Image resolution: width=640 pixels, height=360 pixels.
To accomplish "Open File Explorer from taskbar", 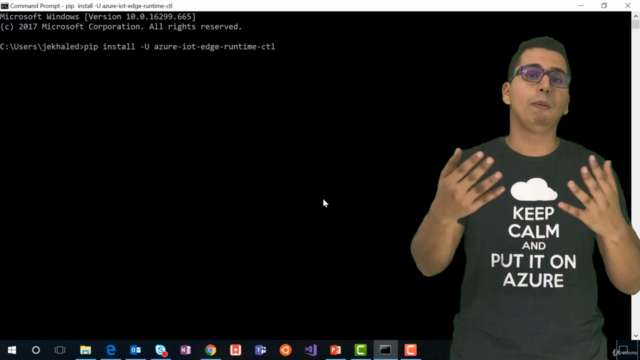I will click(85, 350).
